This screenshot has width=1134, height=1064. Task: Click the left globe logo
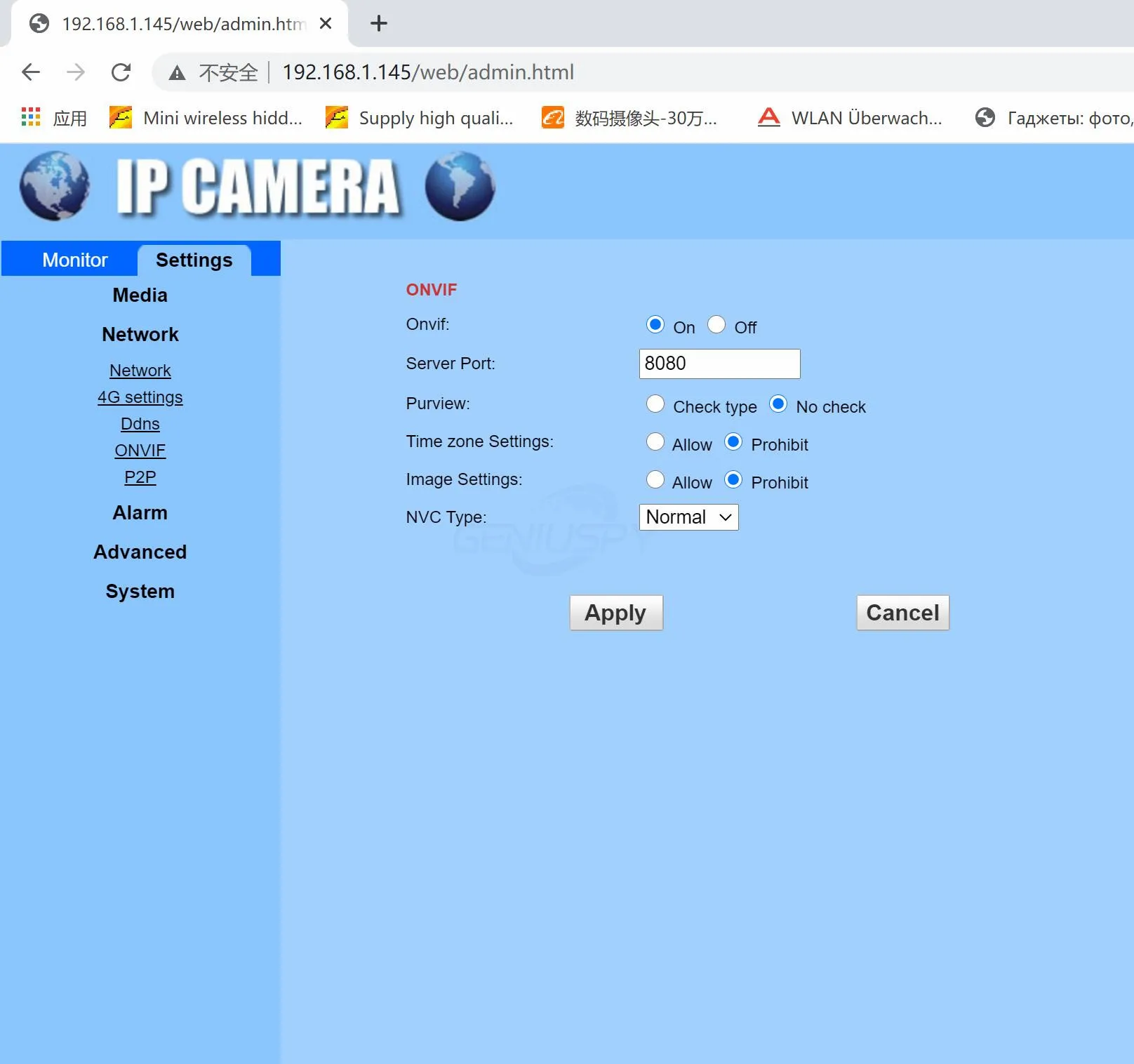pos(54,186)
